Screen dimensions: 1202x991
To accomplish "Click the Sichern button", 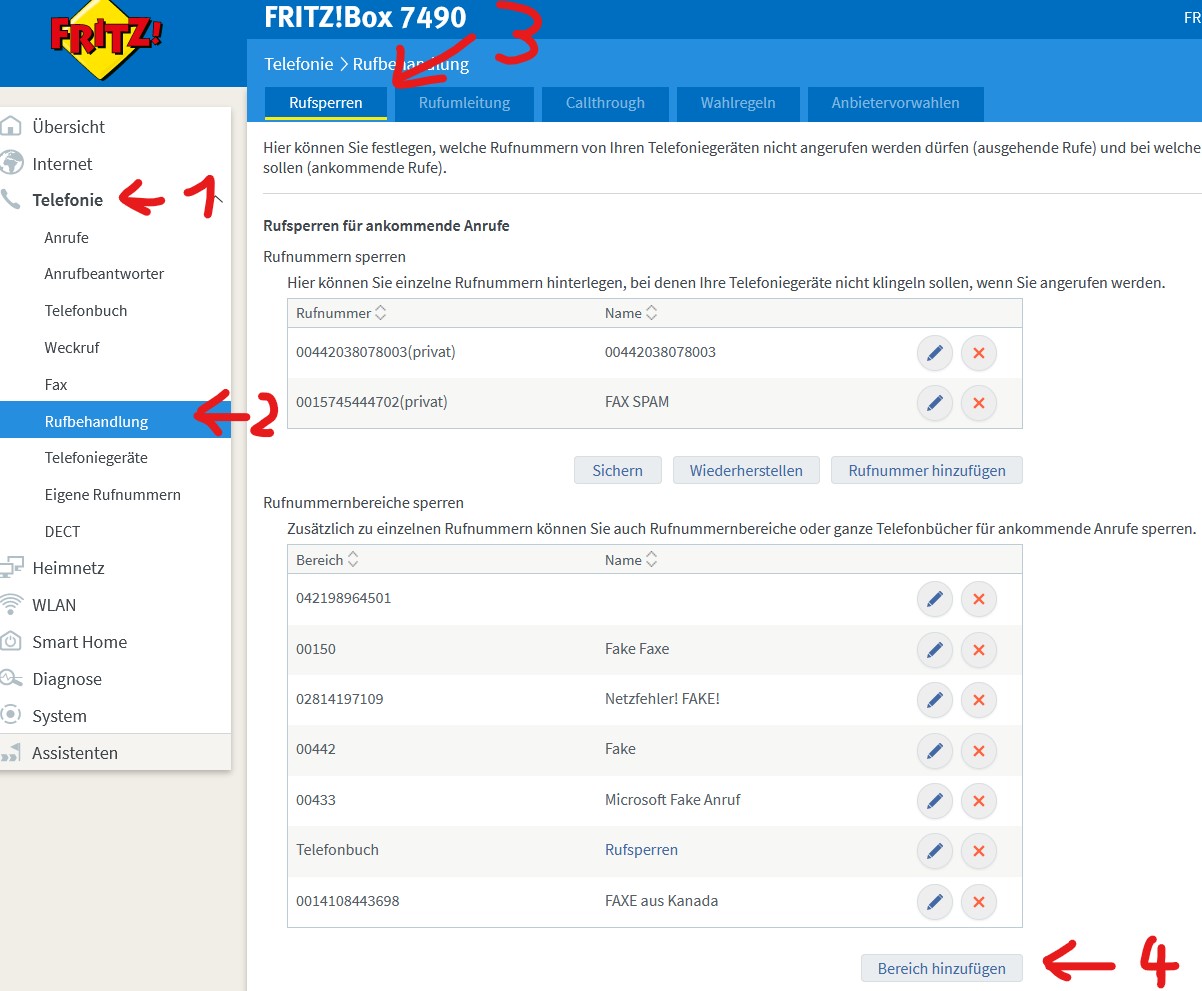I will pyautogui.click(x=617, y=470).
